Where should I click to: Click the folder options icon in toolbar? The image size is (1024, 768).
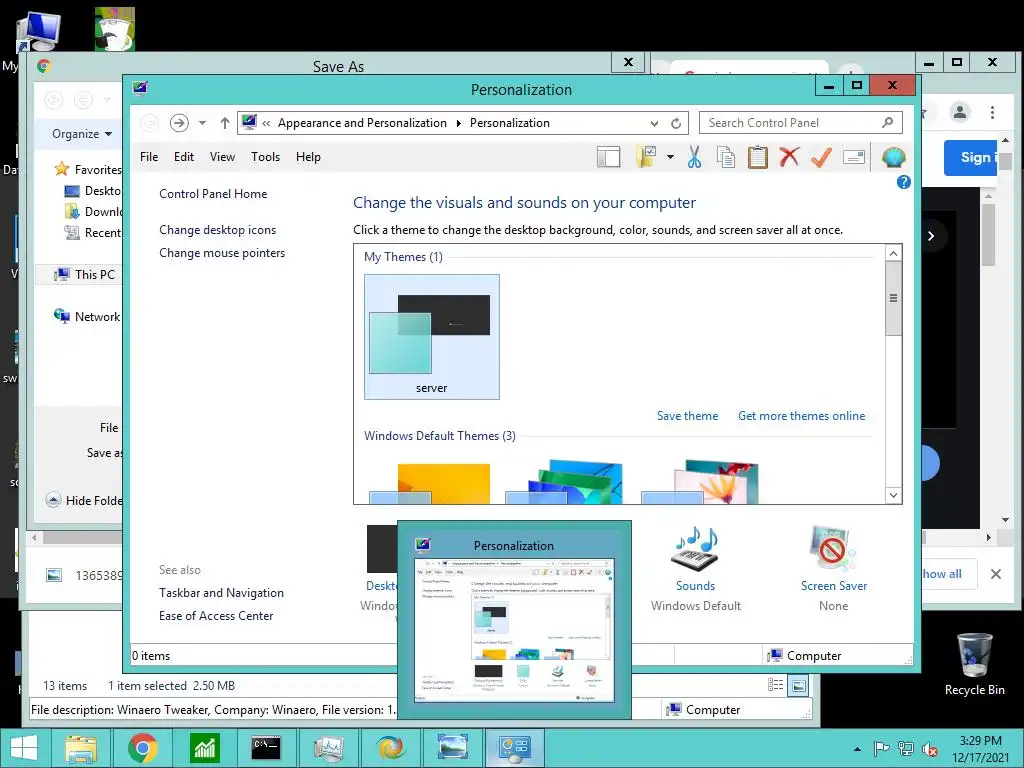tap(646, 157)
